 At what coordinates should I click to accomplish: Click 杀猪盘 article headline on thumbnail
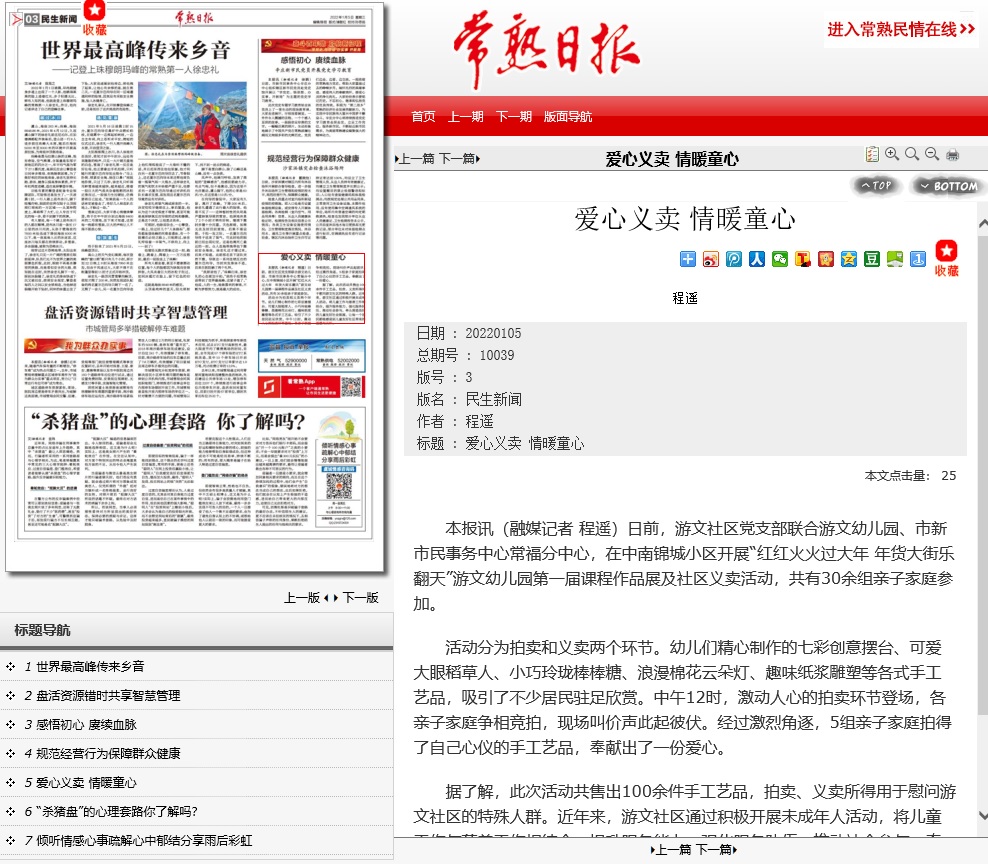coord(168,421)
